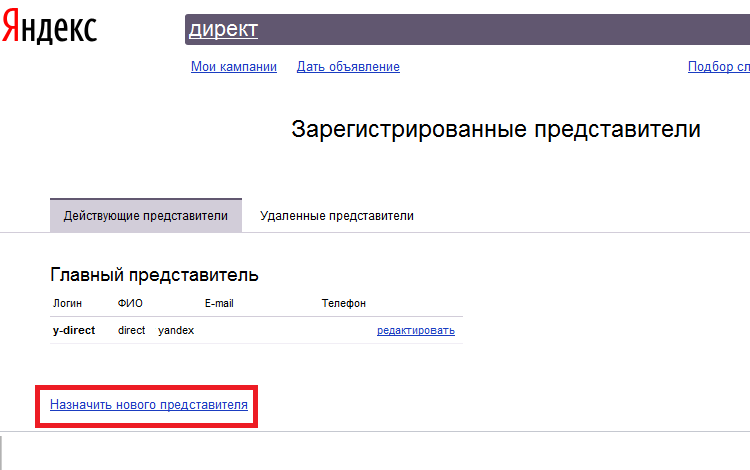The image size is (750, 470).
Task: Switch to Удаленные представители tab
Action: 337,216
